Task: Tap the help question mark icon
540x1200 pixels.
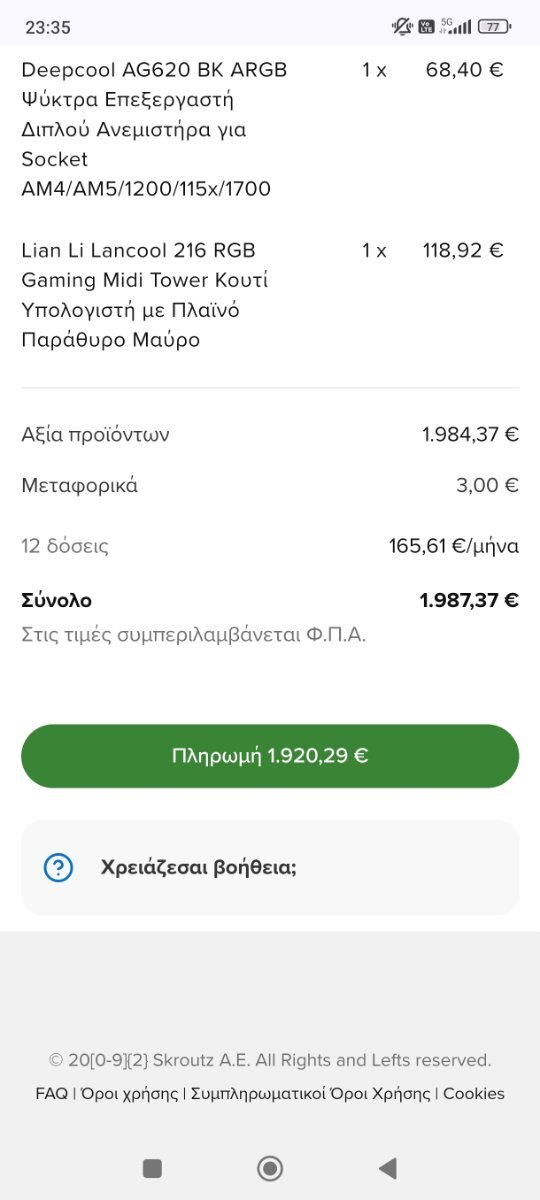Action: (59, 867)
